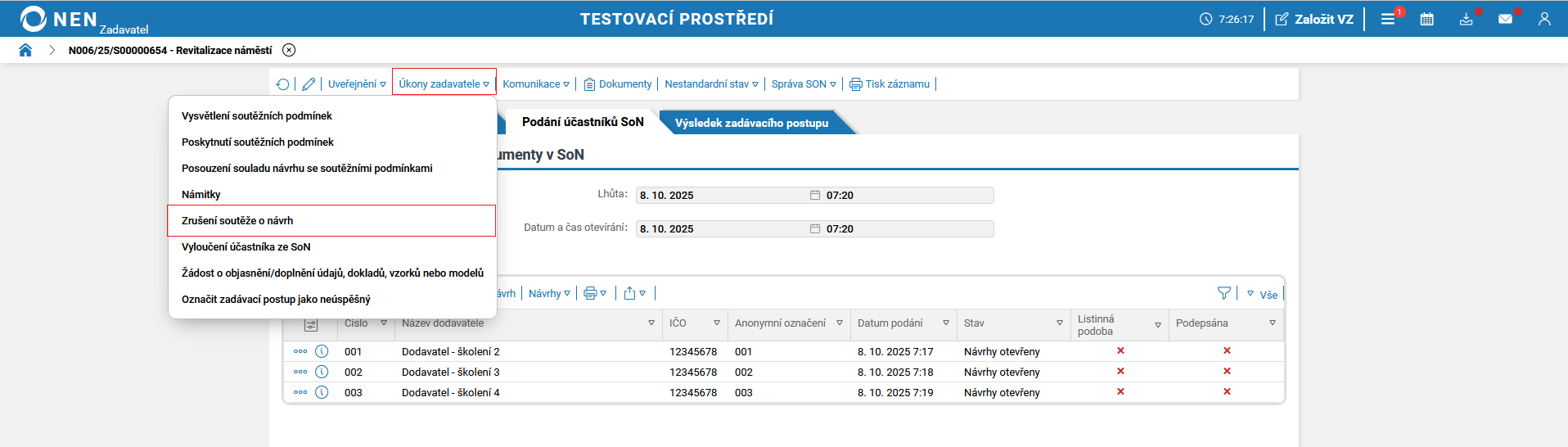Switch to Podání účastníků SoN tab
The width and height of the screenshot is (1568, 447).
pyautogui.click(x=583, y=122)
